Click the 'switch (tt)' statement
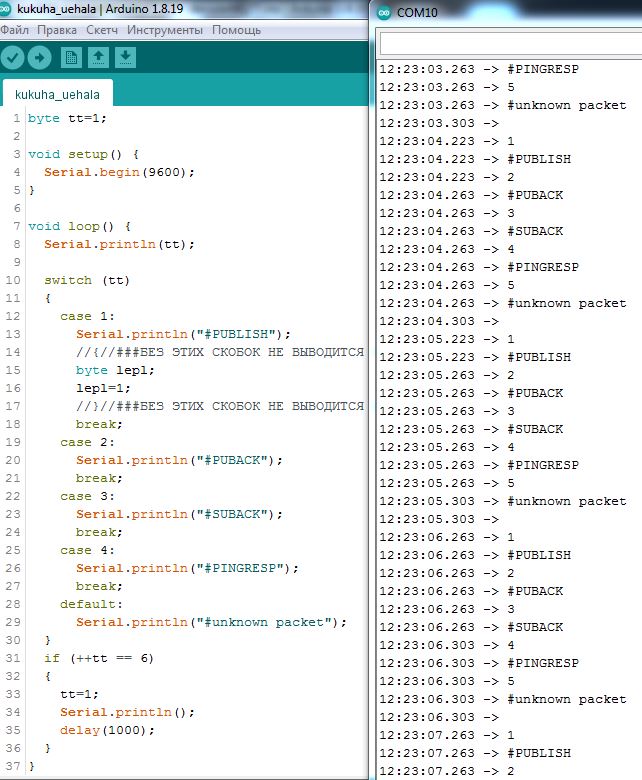This screenshot has height=780, width=642. click(87, 280)
